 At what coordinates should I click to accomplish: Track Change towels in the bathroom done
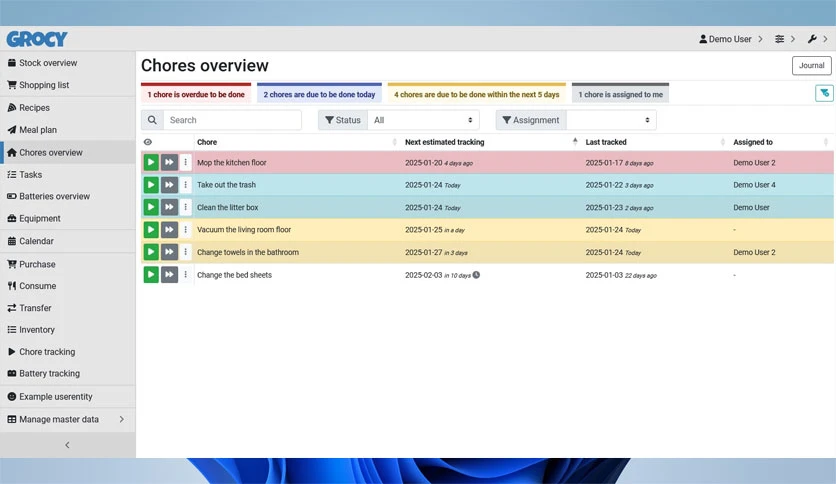click(x=151, y=252)
